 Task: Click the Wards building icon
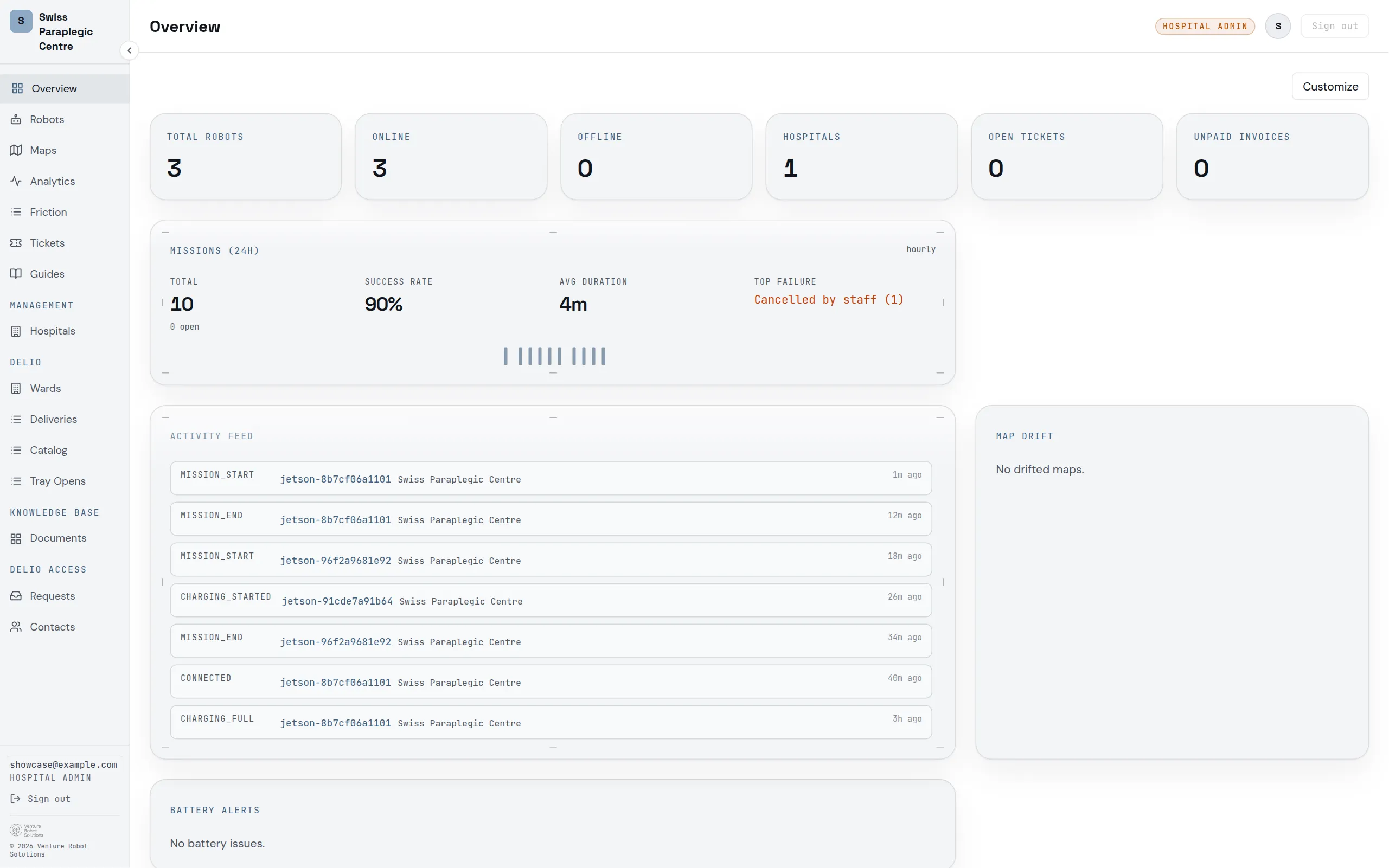(x=16, y=389)
